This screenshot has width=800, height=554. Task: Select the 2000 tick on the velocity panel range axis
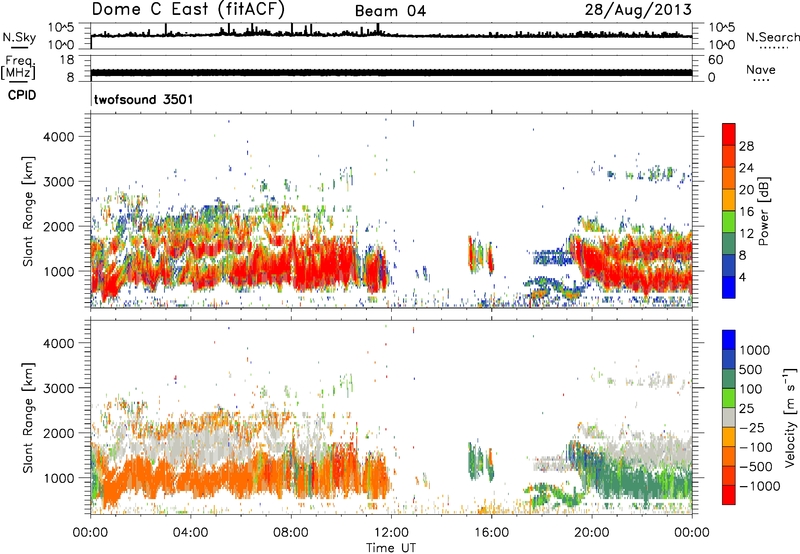point(59,433)
